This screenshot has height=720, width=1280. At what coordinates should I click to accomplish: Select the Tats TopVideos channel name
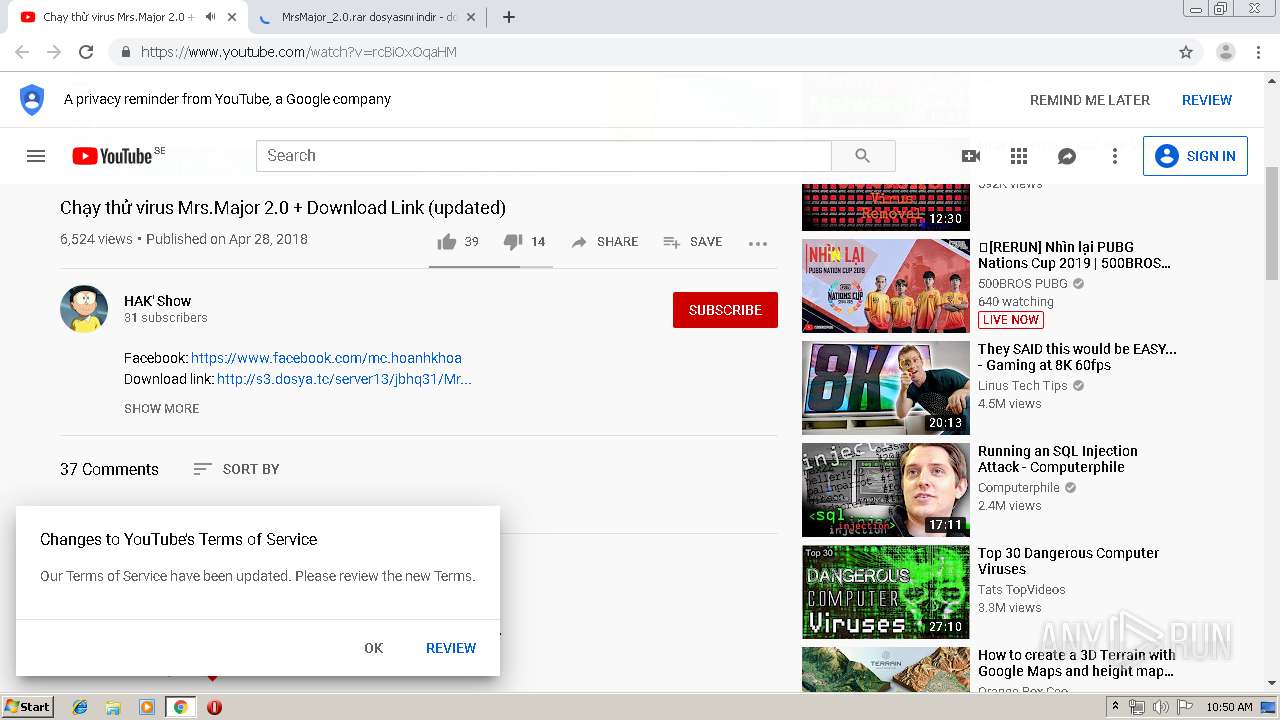tap(1022, 590)
